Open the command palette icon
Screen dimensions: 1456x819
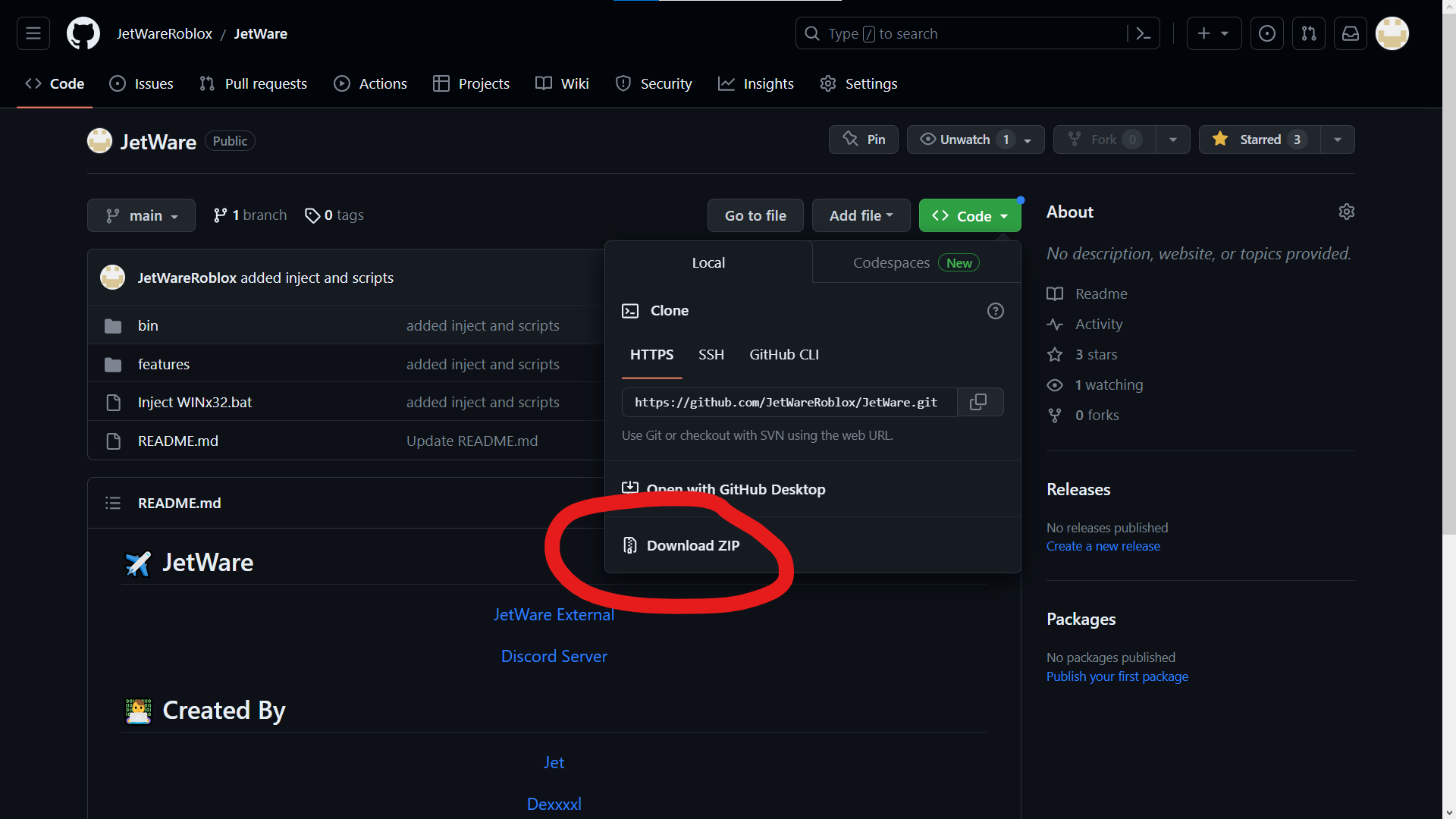(x=1143, y=33)
